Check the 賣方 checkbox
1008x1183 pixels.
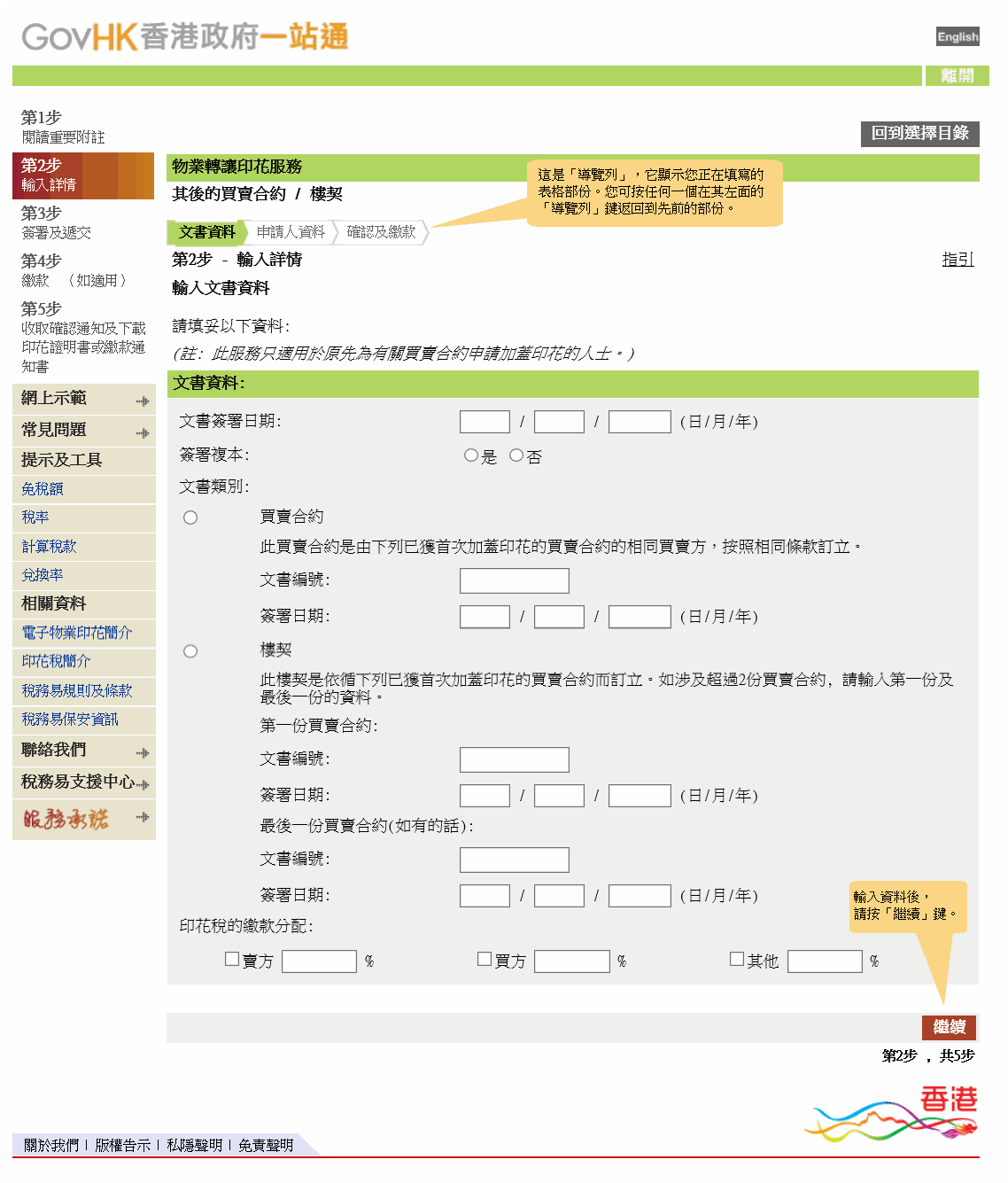(x=232, y=958)
